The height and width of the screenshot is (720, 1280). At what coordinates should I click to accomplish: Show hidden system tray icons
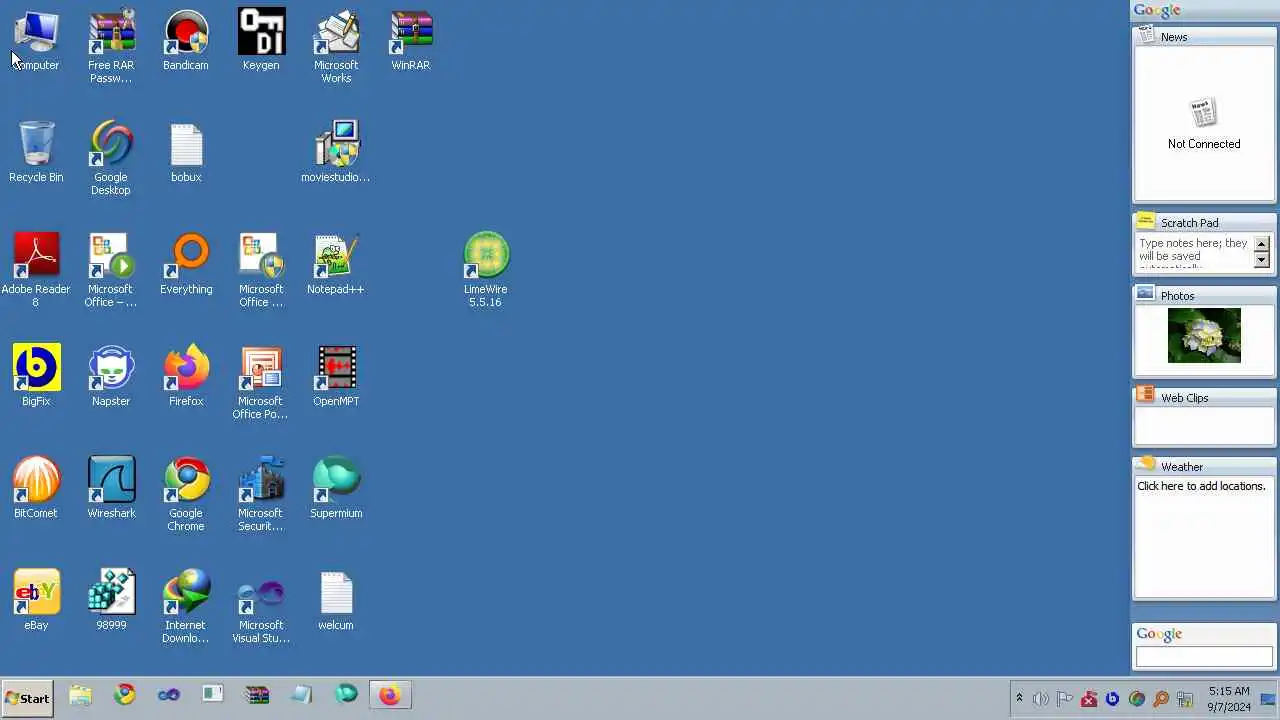[1019, 699]
